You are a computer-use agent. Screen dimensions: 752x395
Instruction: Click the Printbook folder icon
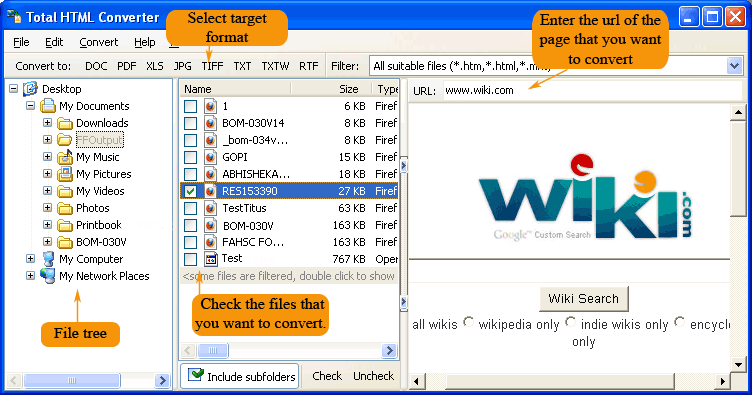point(65,225)
